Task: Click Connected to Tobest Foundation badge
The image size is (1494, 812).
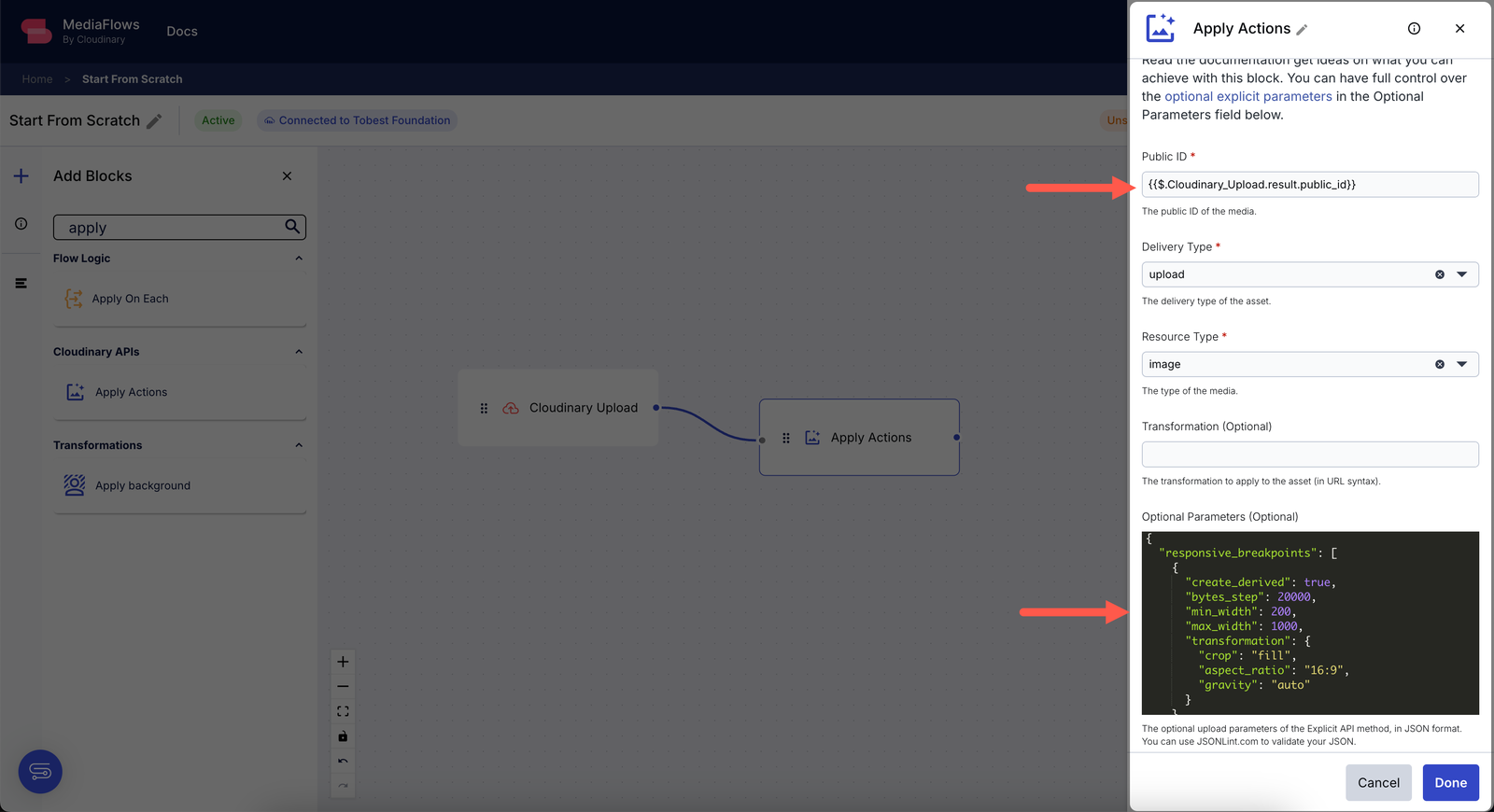Action: coord(357,120)
